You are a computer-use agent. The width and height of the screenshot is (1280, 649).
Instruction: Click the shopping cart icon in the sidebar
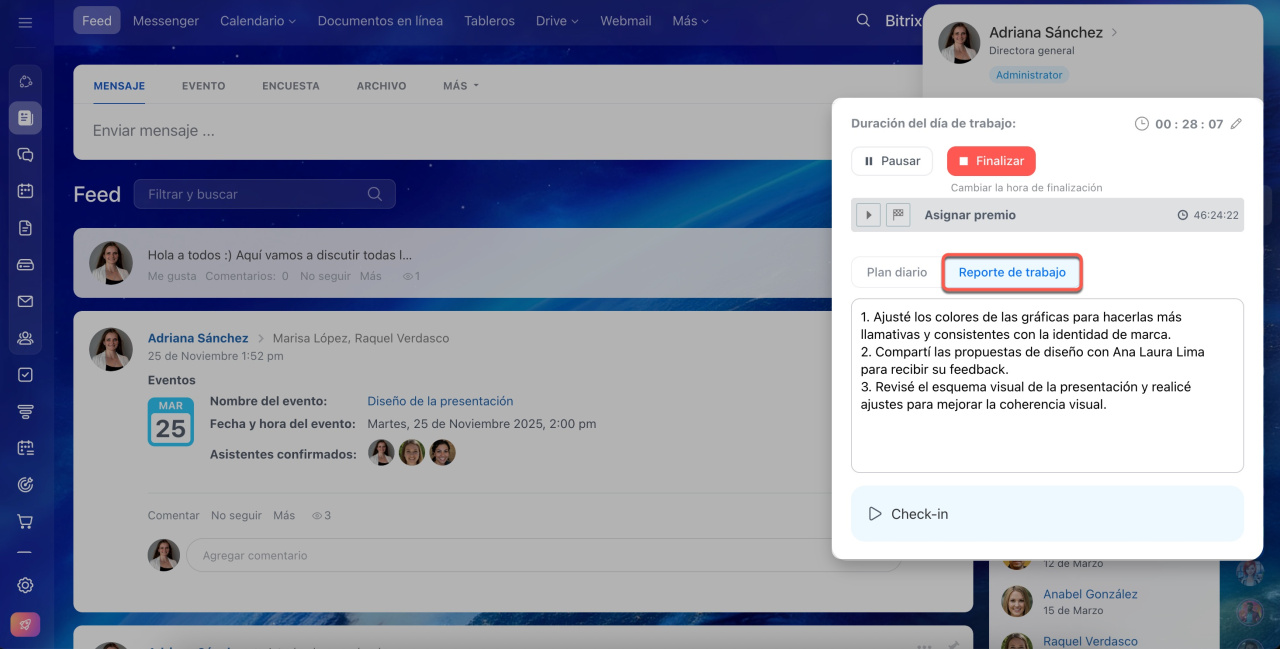[25, 521]
